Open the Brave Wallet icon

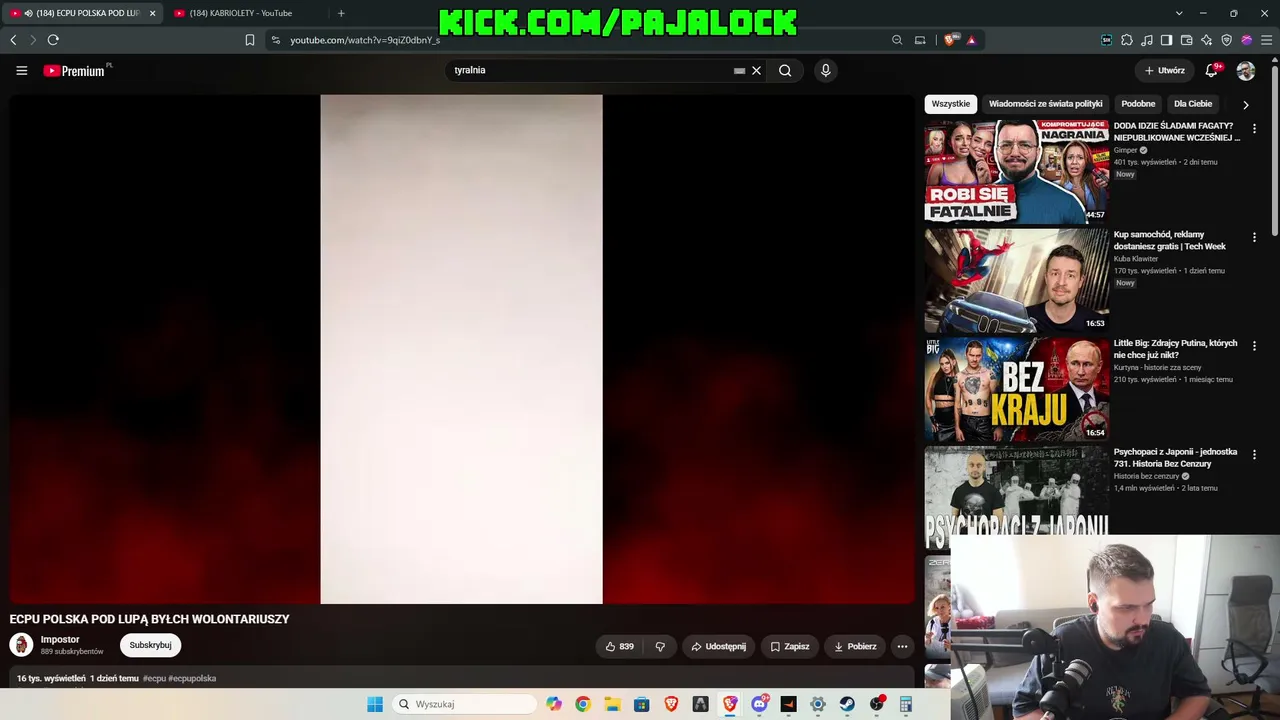pos(1186,40)
